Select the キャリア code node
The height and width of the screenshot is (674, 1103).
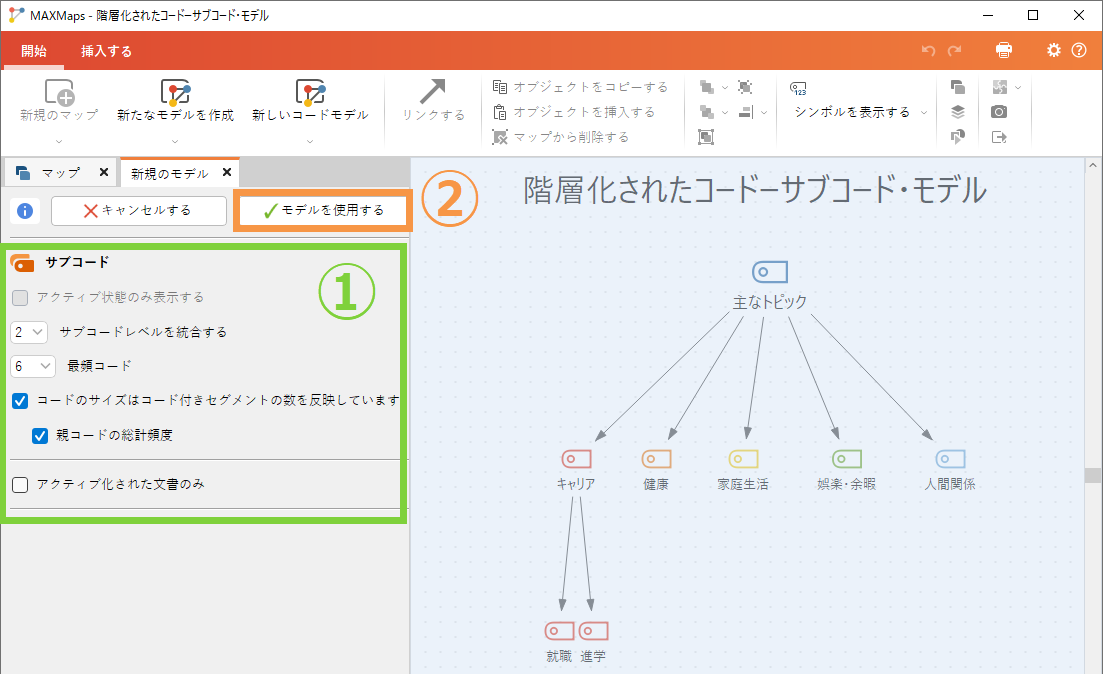[576, 459]
